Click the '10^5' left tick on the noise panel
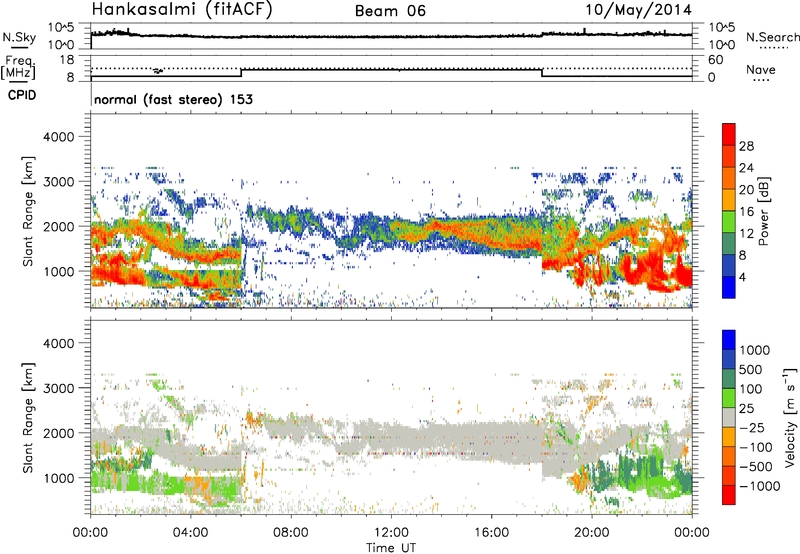 [x=62, y=28]
